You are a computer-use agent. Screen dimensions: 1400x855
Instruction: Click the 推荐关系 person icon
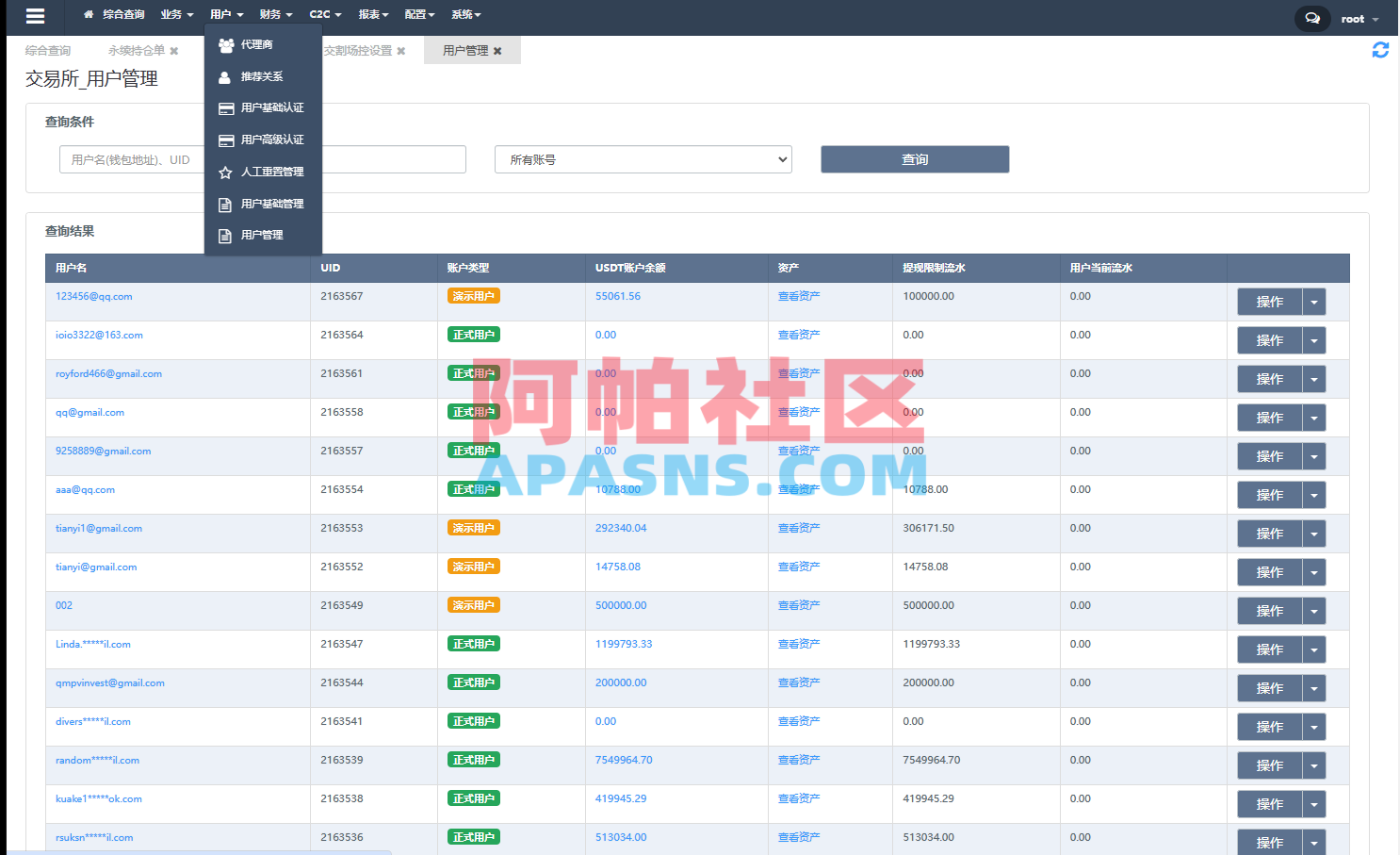coord(225,75)
